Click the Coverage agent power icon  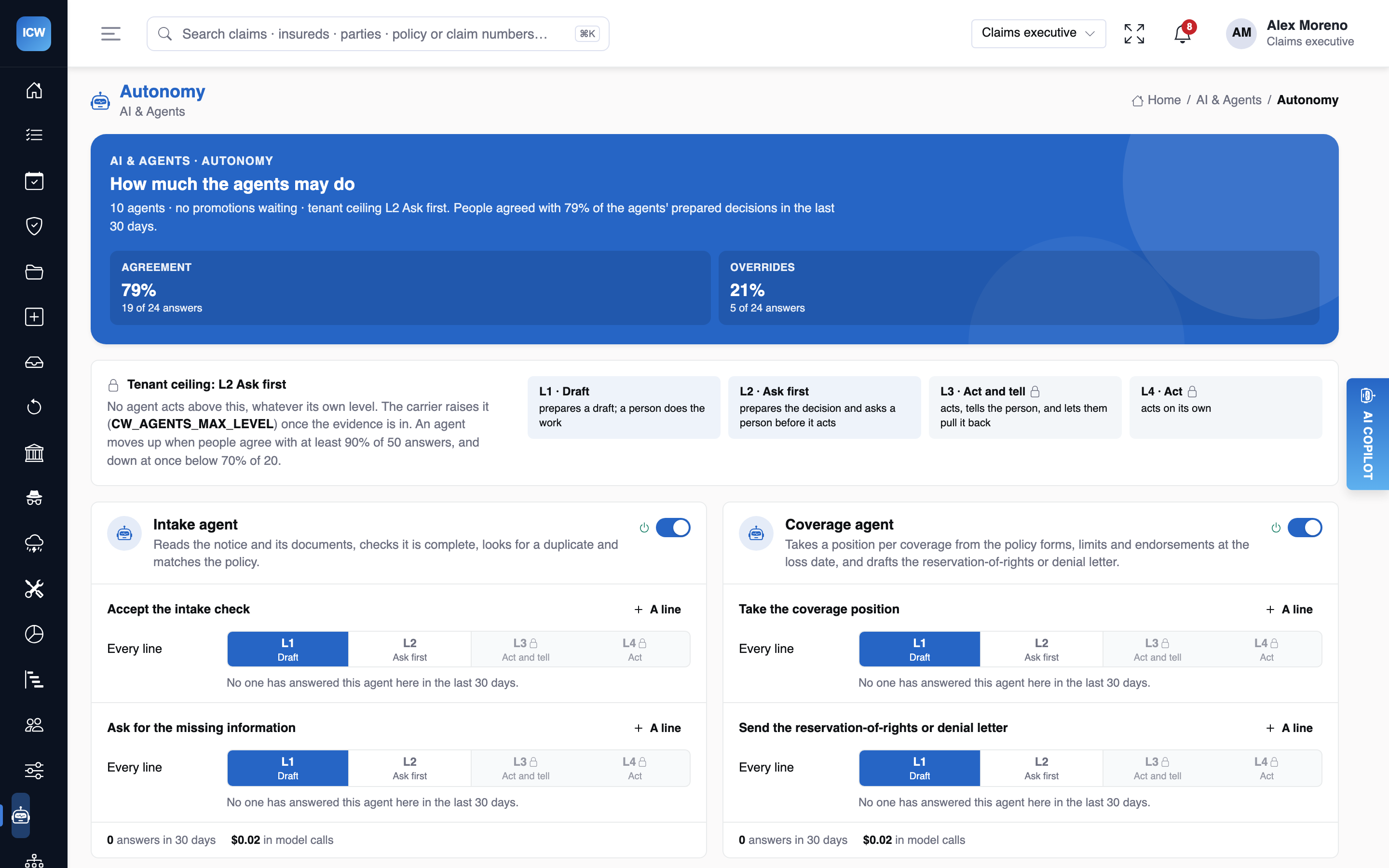(x=1276, y=528)
